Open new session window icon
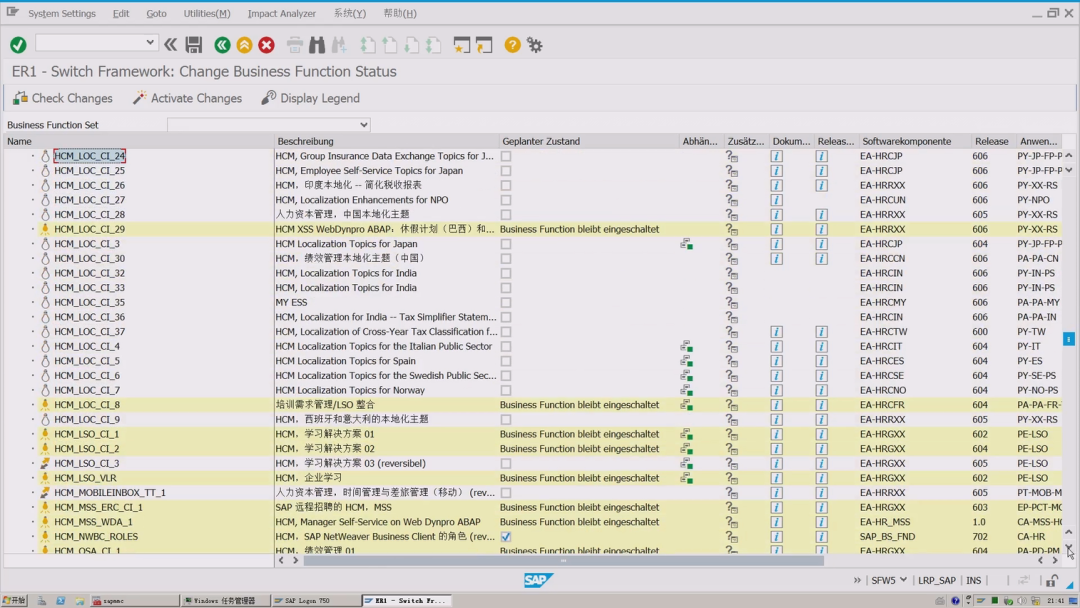 [461, 45]
